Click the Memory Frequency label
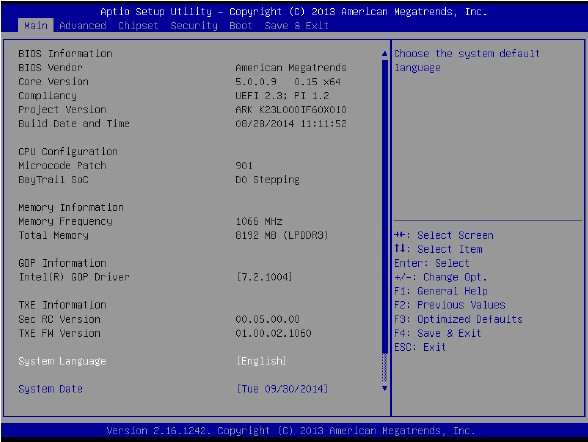The height and width of the screenshot is (442, 588). 65,221
